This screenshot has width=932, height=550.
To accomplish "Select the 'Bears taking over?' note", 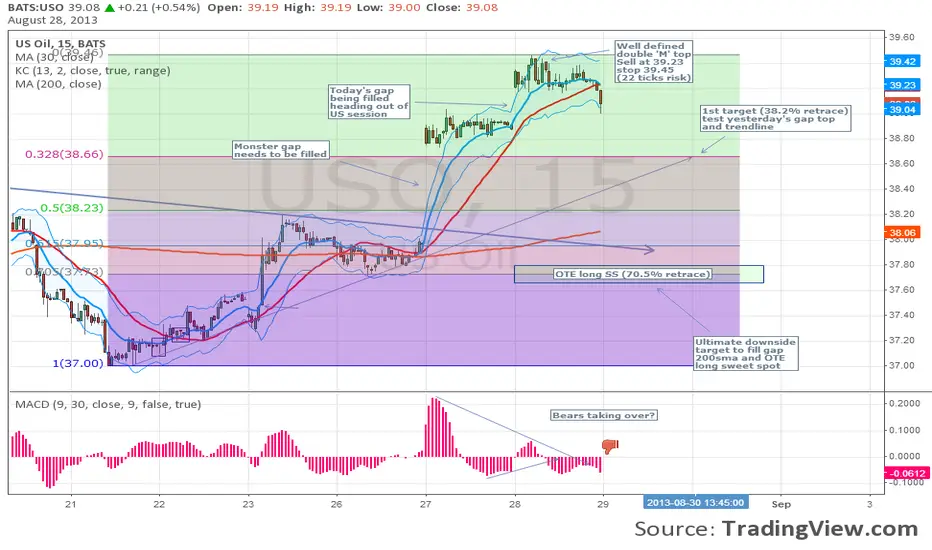I will pyautogui.click(x=603, y=415).
